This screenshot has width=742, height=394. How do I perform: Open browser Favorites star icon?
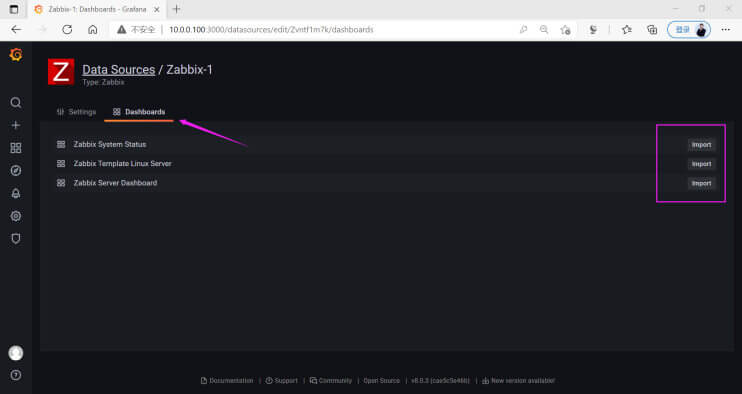[x=627, y=29]
